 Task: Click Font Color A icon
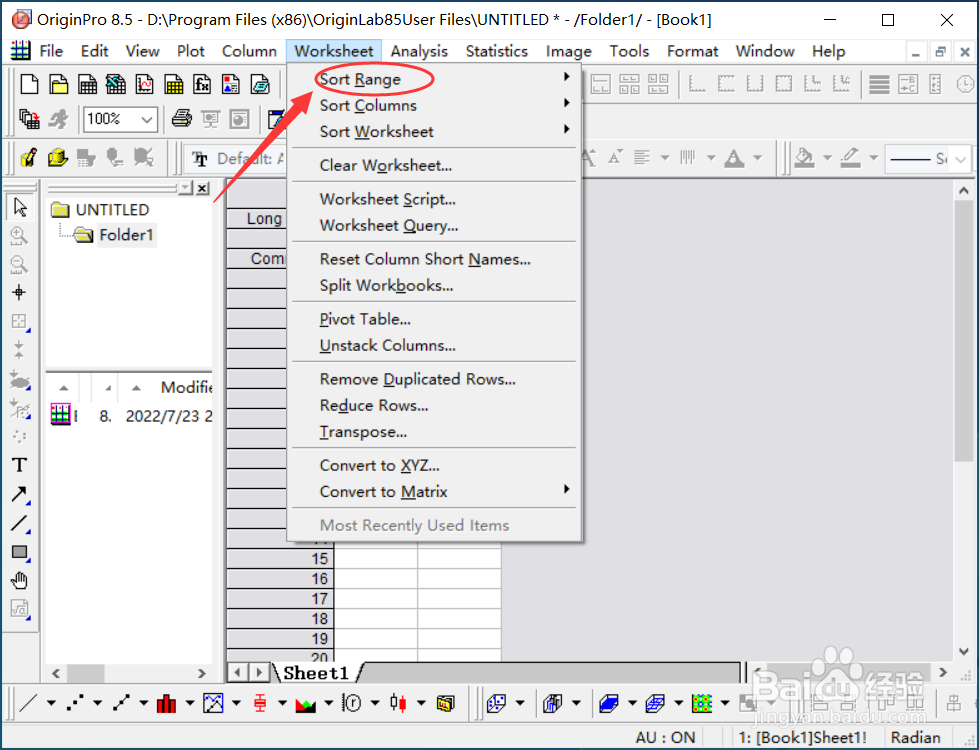(734, 158)
